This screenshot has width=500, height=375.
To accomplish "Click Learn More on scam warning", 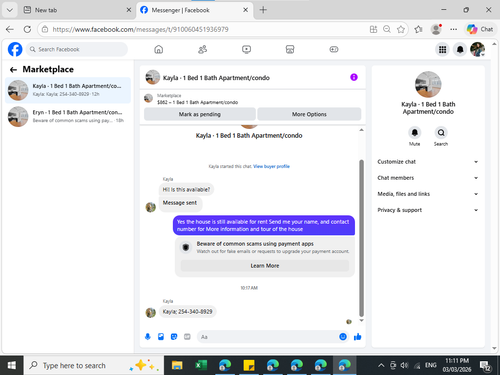I will coord(265,266).
